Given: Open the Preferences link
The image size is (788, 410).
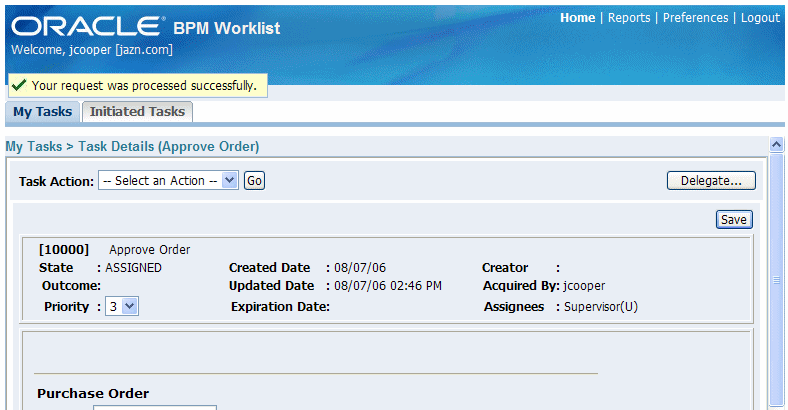Looking at the screenshot, I should pyautogui.click(x=695, y=18).
